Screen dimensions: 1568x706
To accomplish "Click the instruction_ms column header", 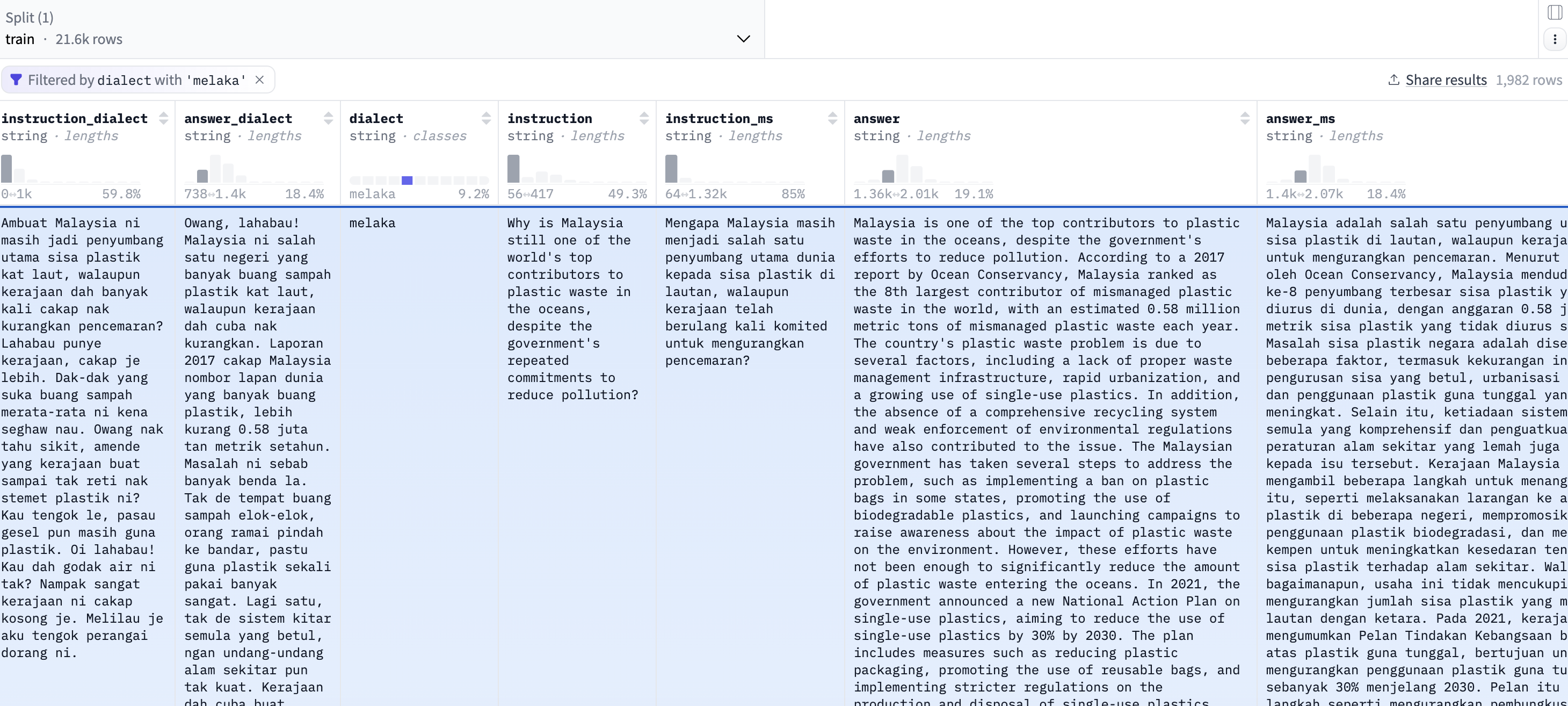I will [719, 118].
